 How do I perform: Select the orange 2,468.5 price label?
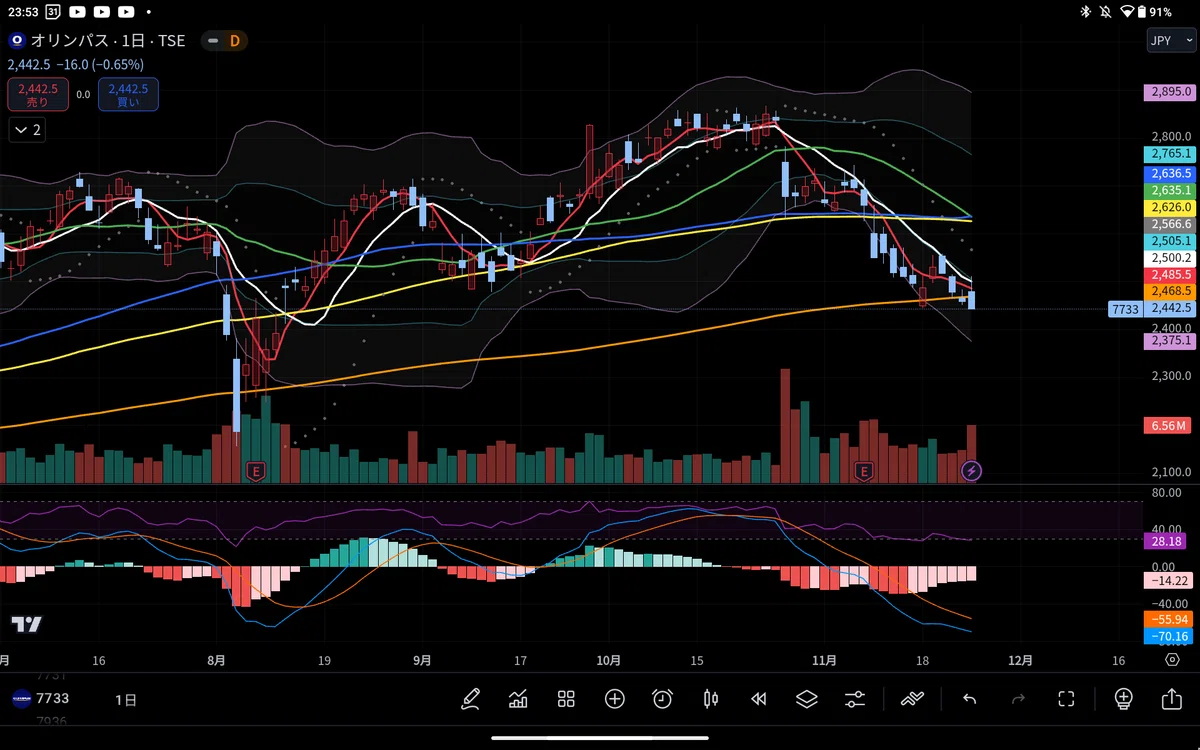click(1170, 290)
